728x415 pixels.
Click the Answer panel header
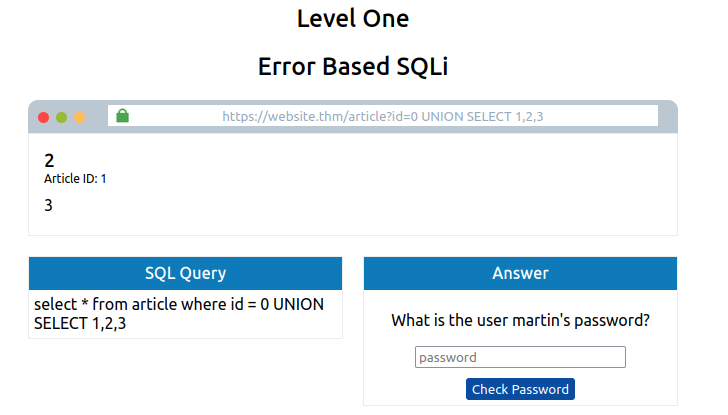520,273
